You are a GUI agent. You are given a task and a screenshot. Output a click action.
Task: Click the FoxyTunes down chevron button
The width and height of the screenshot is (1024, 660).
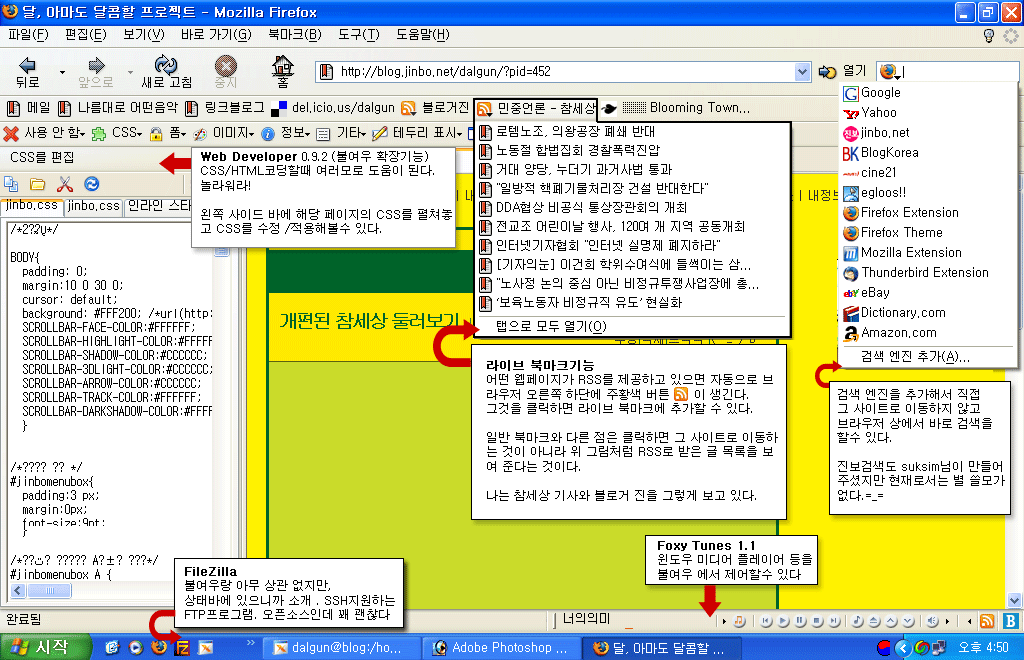[908, 621]
